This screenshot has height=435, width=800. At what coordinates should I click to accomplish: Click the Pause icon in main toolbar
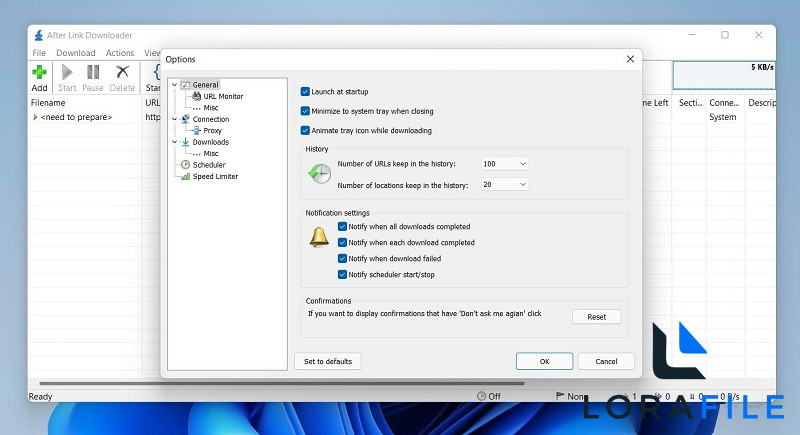93,72
